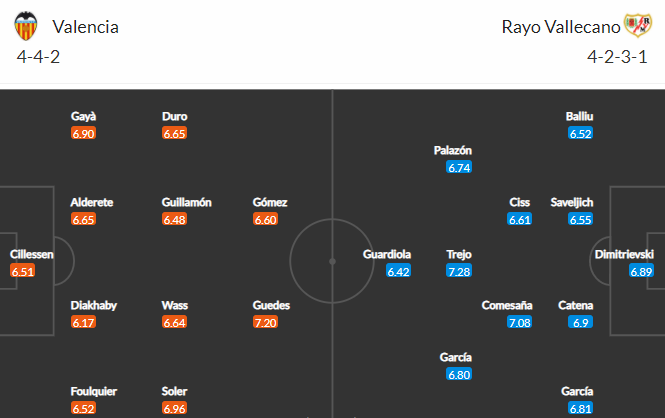Select Comesaña's 7.08 rating badge
This screenshot has width=665, height=418.
(x=520, y=323)
